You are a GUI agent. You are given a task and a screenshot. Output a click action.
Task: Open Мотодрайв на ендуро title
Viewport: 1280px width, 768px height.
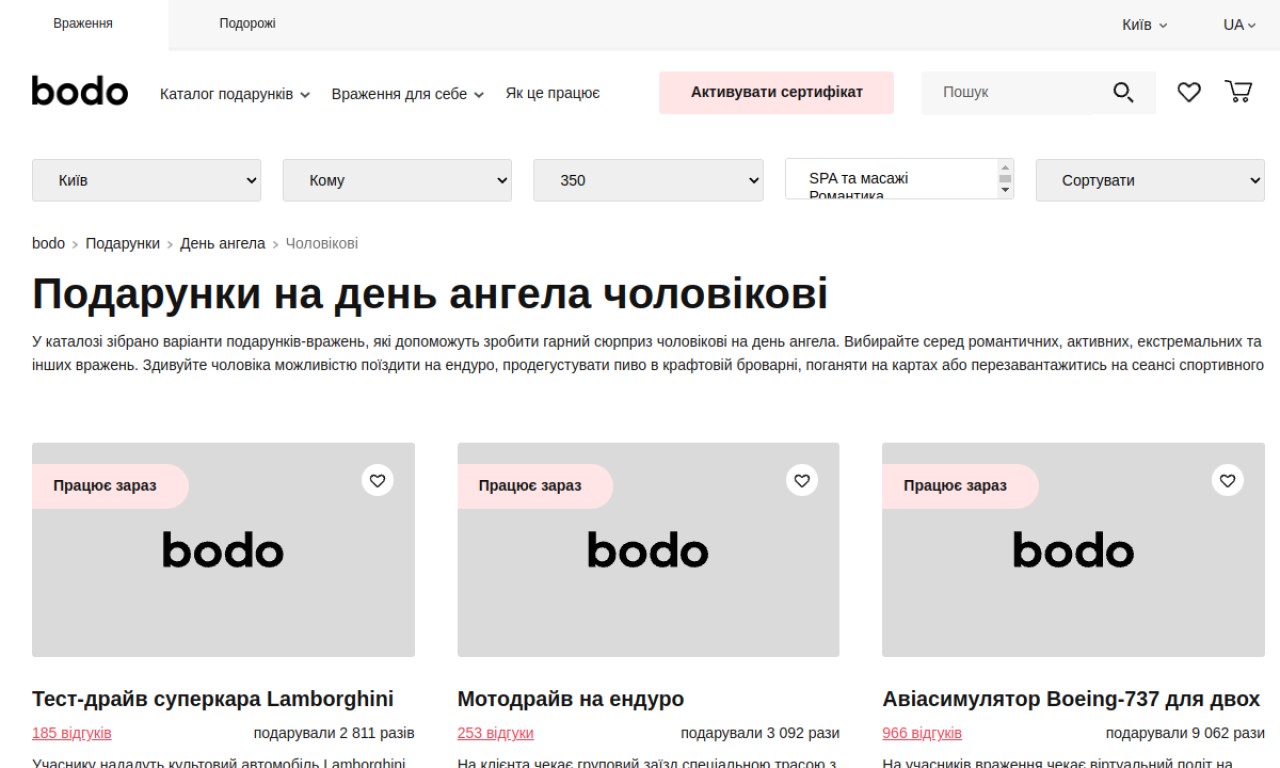click(571, 698)
